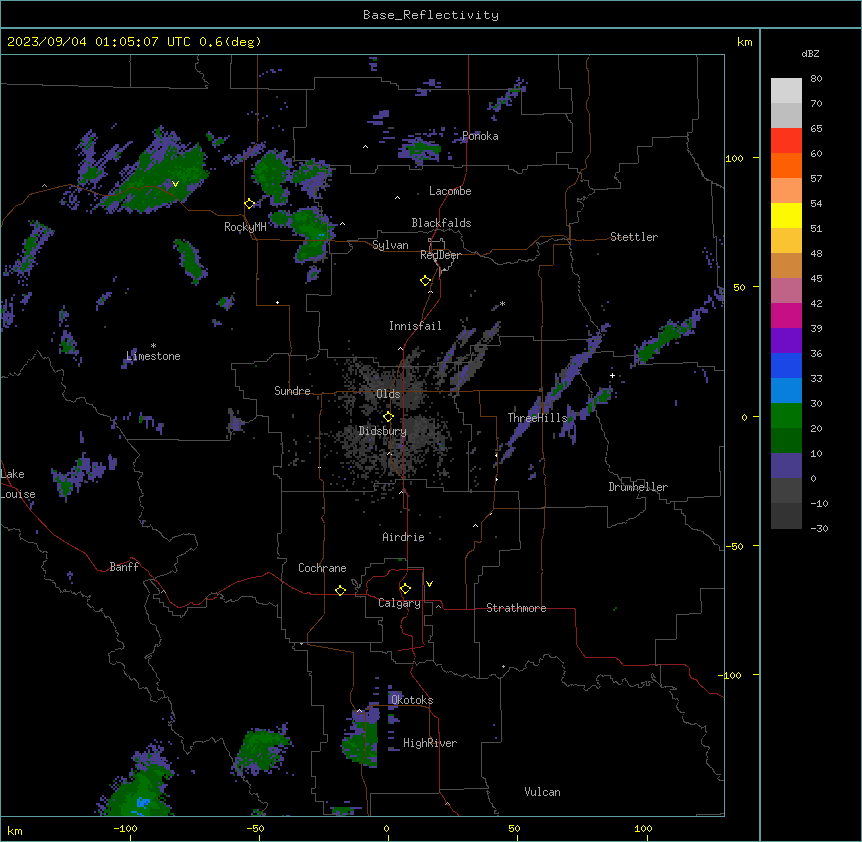Select the magenta 39-42 dBZ legend swatch
Screen dimensions: 862x842
786,315
